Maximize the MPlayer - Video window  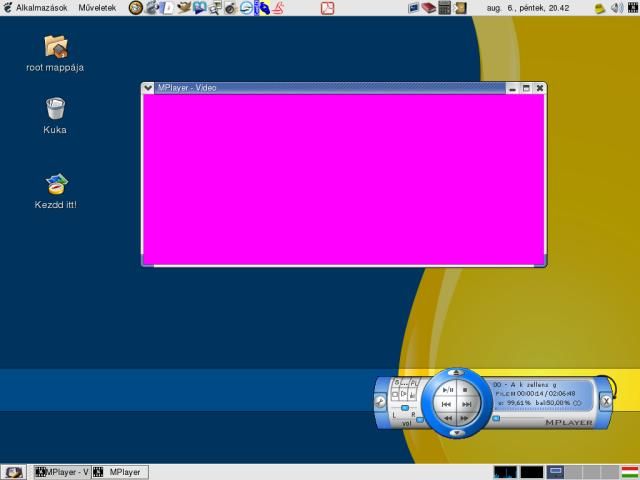click(x=526, y=88)
